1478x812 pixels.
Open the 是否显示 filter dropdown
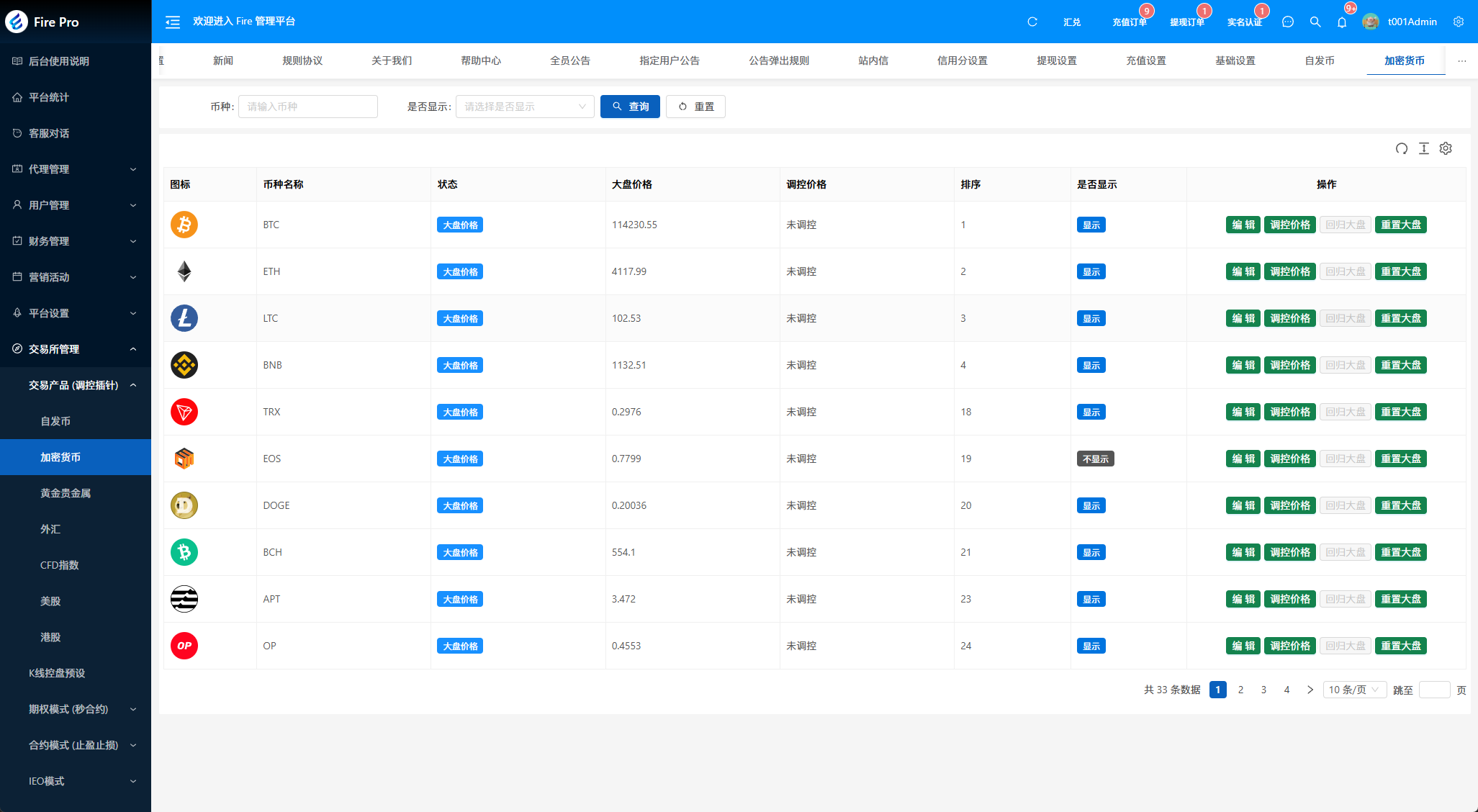[525, 107]
